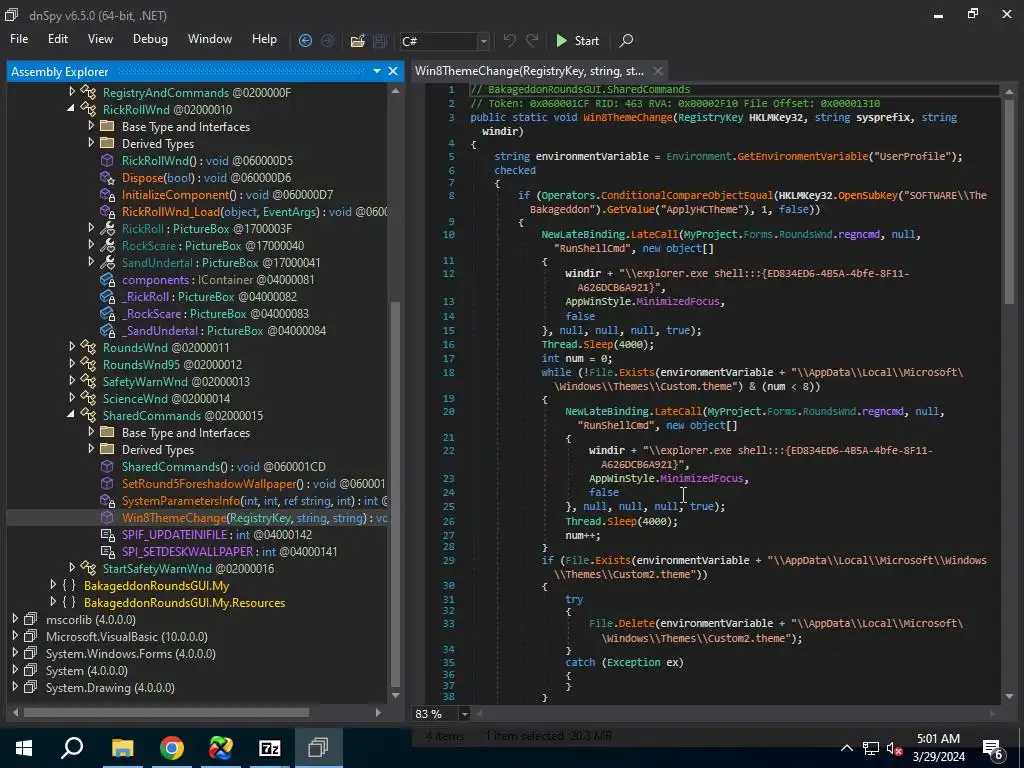Click the redo toolbar icon
Image resolution: width=1024 pixels, height=768 pixels.
(532, 40)
